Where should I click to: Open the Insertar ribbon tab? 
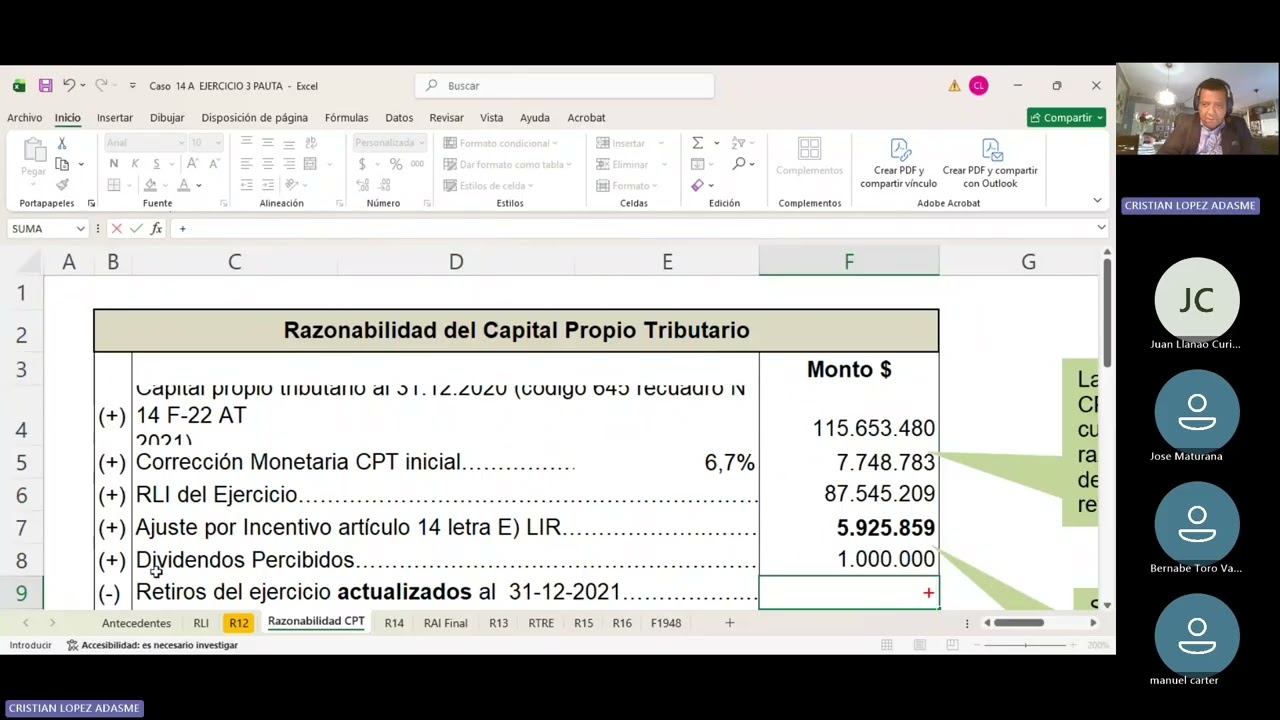pos(115,118)
